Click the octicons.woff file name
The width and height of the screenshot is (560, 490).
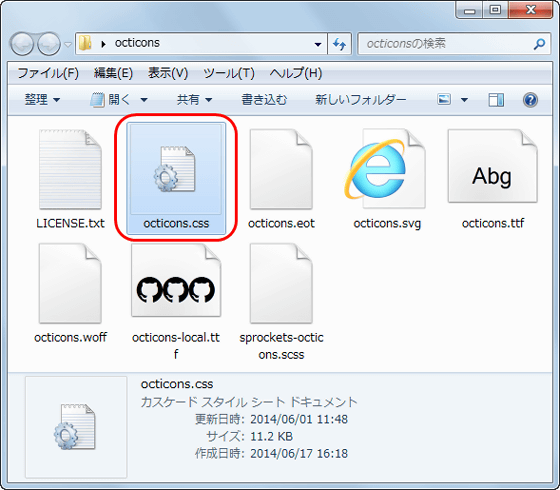(70, 338)
